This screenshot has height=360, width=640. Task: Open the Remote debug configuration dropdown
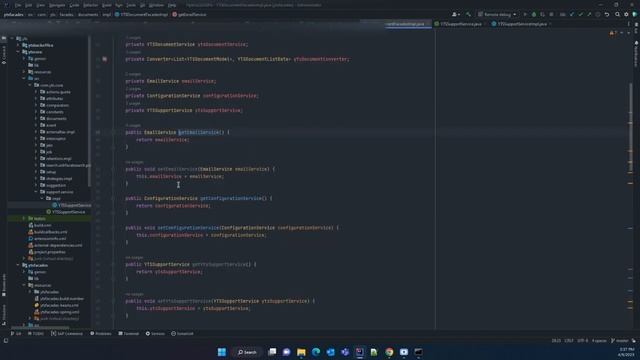click(x=497, y=14)
